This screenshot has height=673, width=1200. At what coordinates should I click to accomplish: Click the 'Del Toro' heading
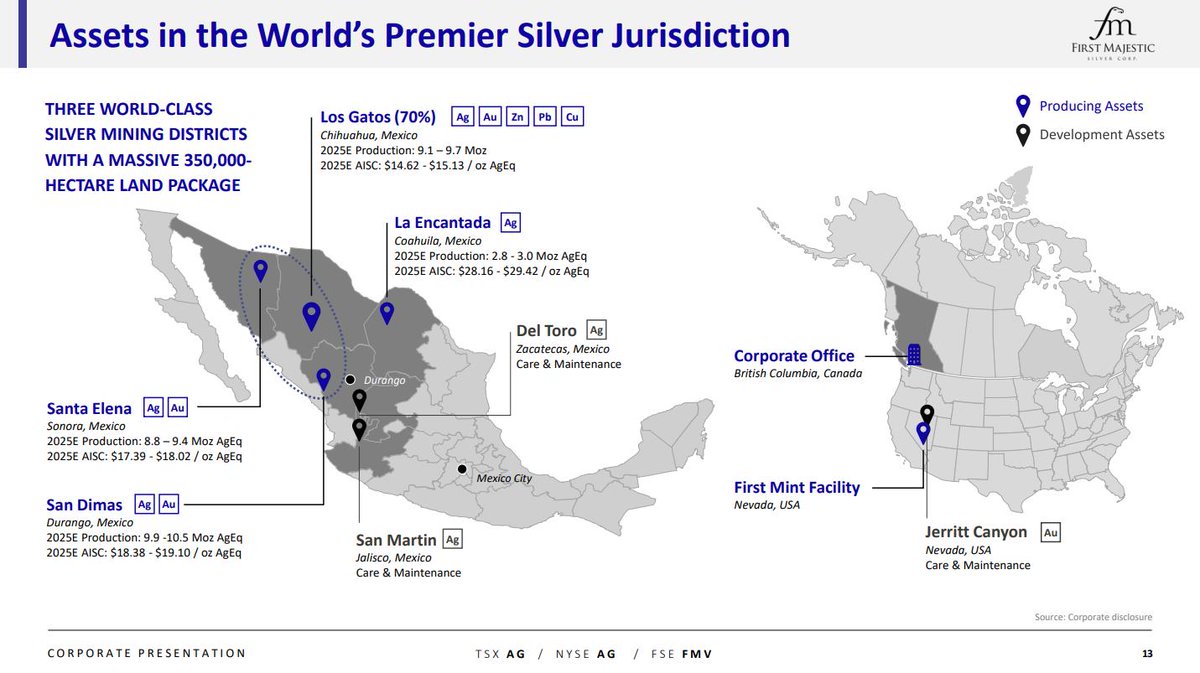[546, 330]
